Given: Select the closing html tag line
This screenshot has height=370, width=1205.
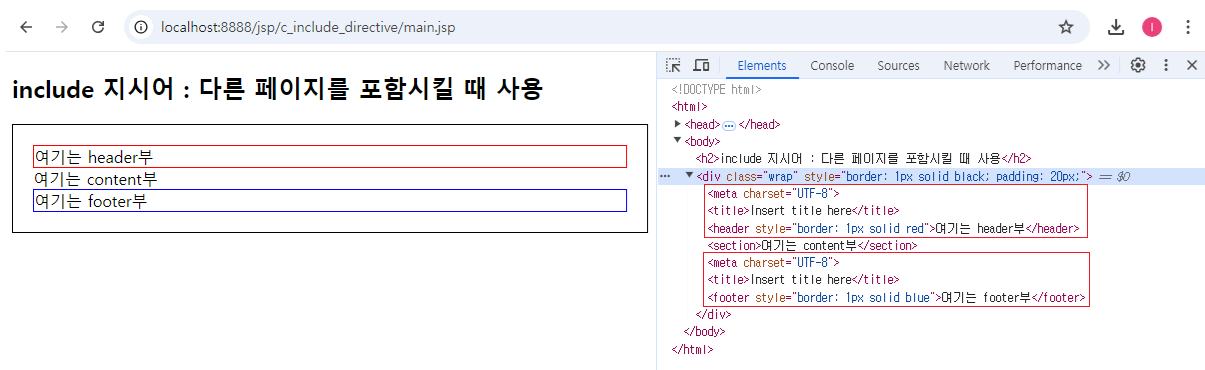Looking at the screenshot, I should coord(692,349).
